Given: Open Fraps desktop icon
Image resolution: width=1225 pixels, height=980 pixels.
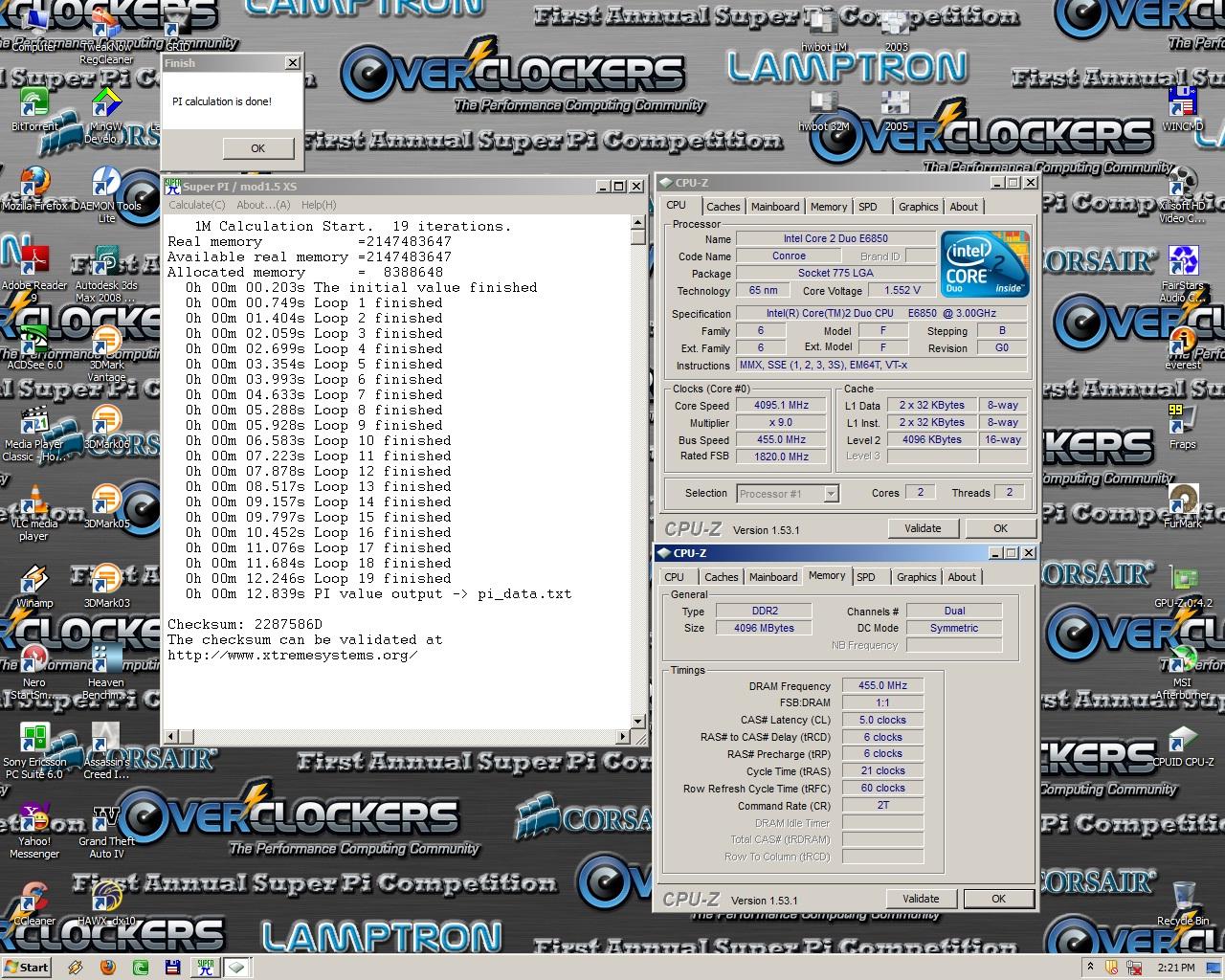Looking at the screenshot, I should (x=1183, y=426).
